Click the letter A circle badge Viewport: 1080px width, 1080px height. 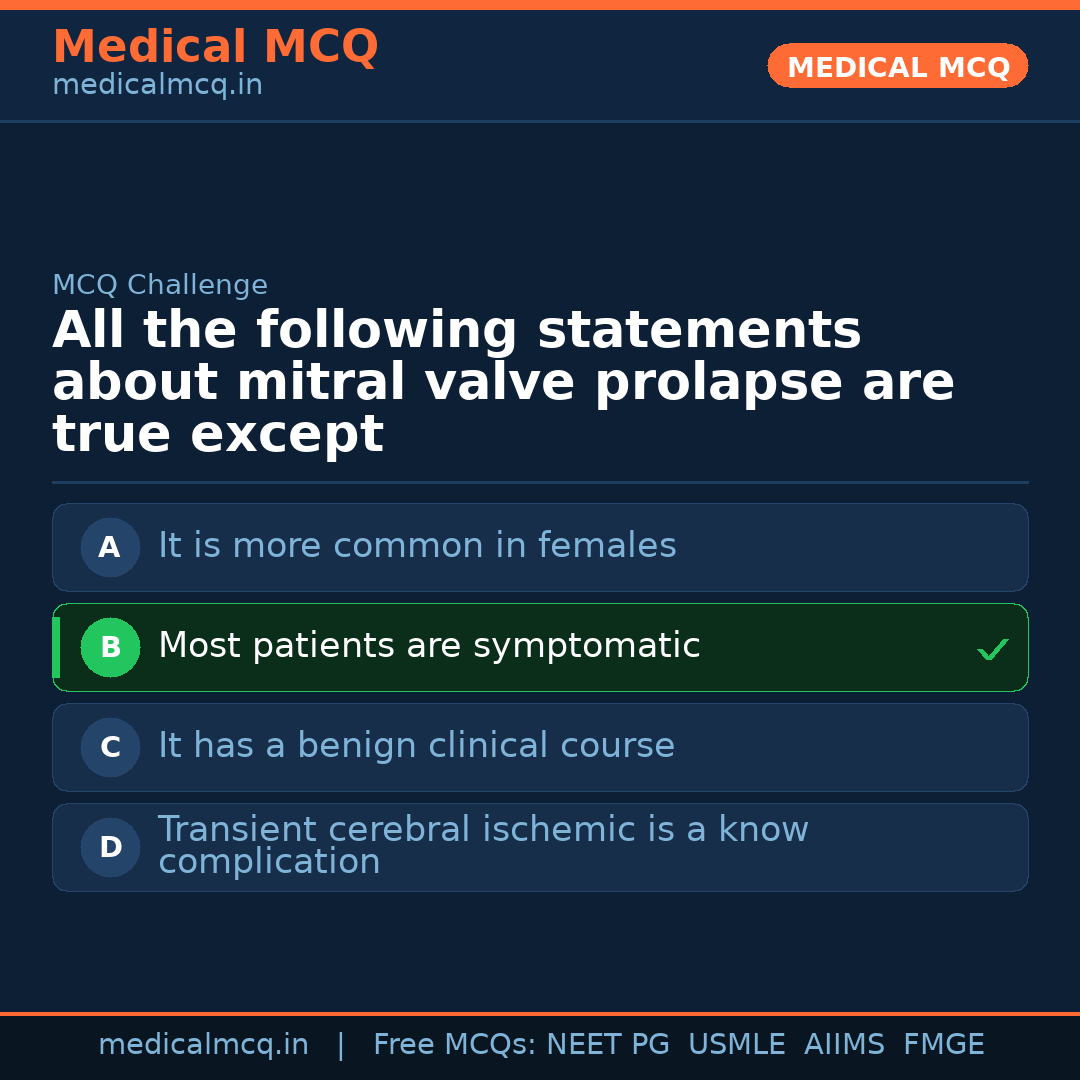(x=110, y=548)
